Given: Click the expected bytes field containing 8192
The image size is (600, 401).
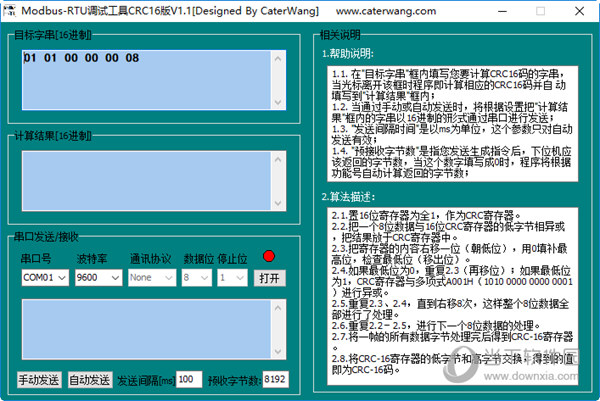Looking at the screenshot, I should [276, 379].
